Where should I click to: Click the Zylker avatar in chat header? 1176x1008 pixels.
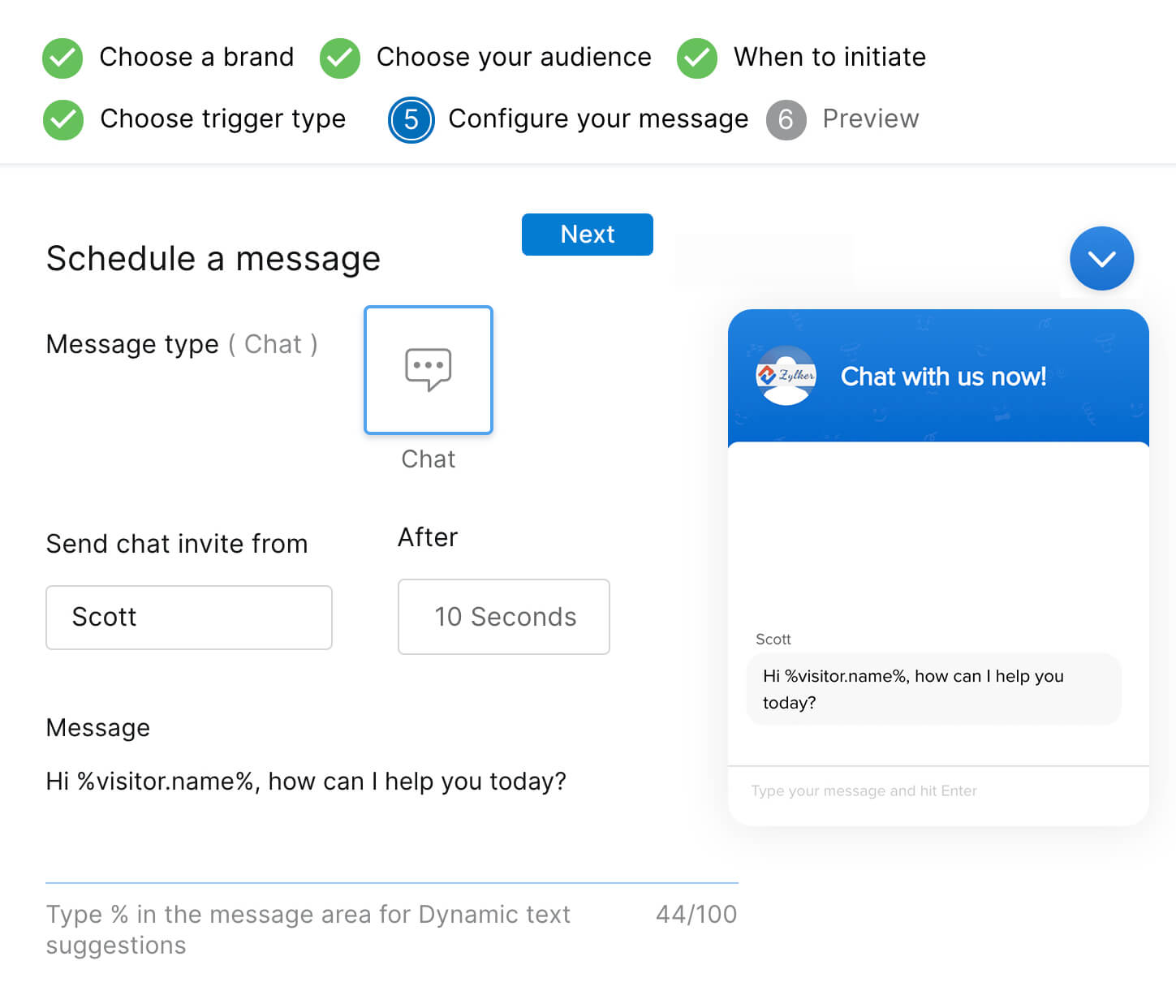786,376
